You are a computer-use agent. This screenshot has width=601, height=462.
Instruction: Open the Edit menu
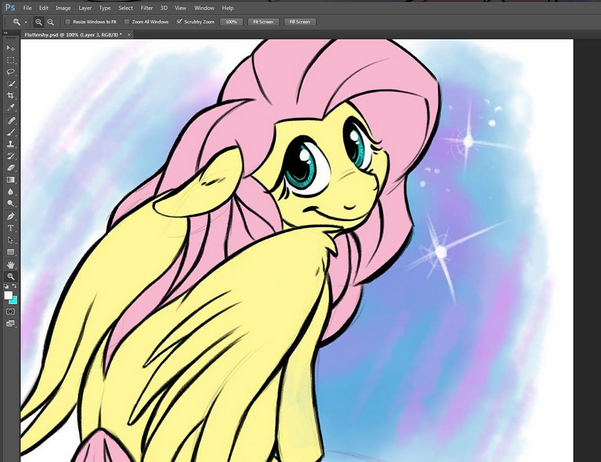[x=44, y=8]
